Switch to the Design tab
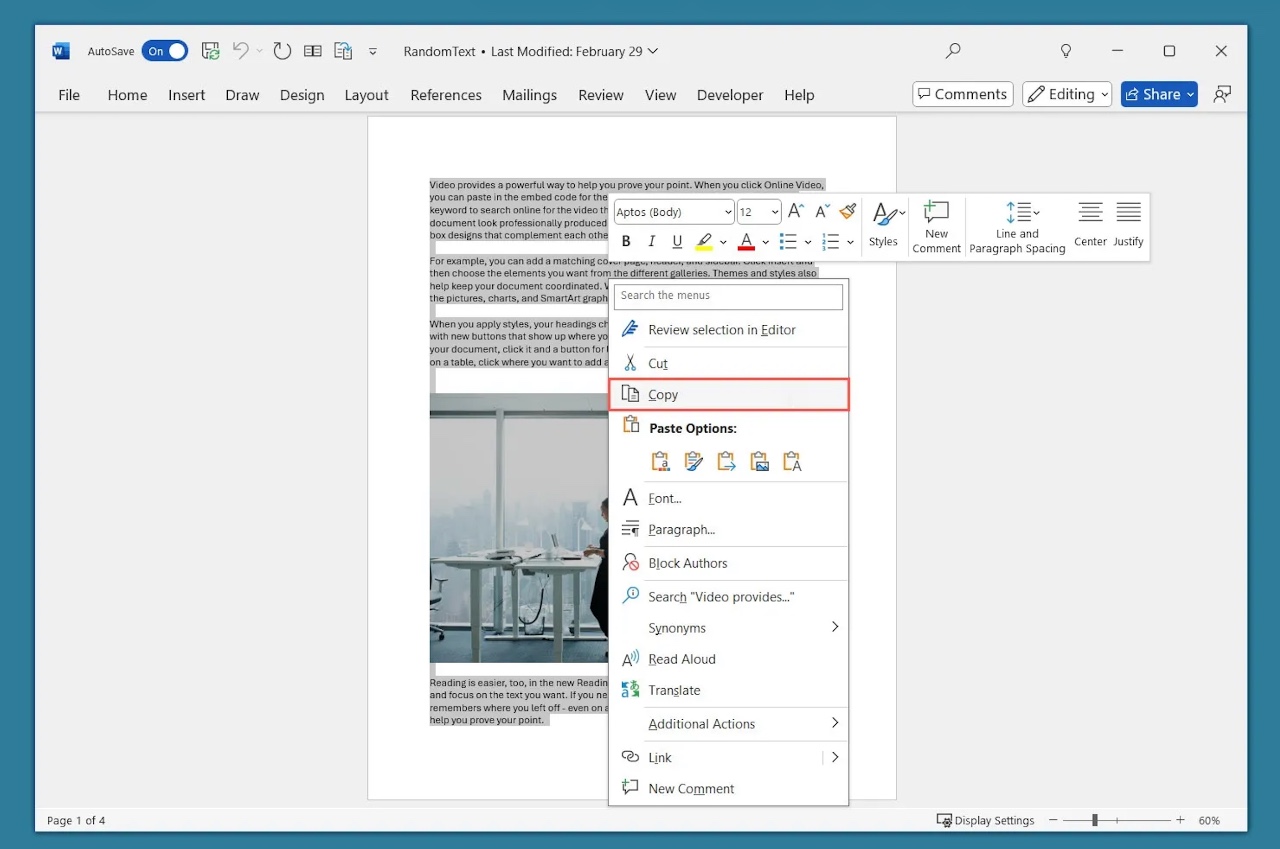Screen dimensions: 1280x849 point(302,95)
